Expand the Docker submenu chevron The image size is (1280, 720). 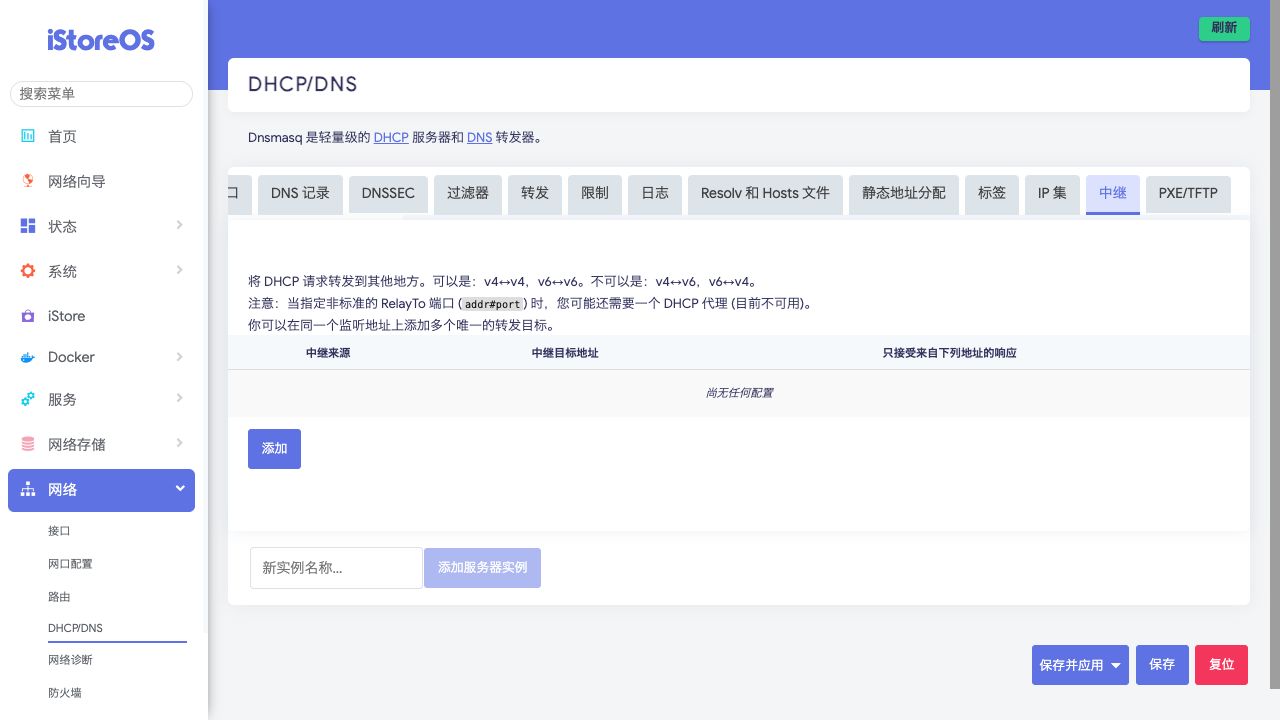tap(180, 356)
